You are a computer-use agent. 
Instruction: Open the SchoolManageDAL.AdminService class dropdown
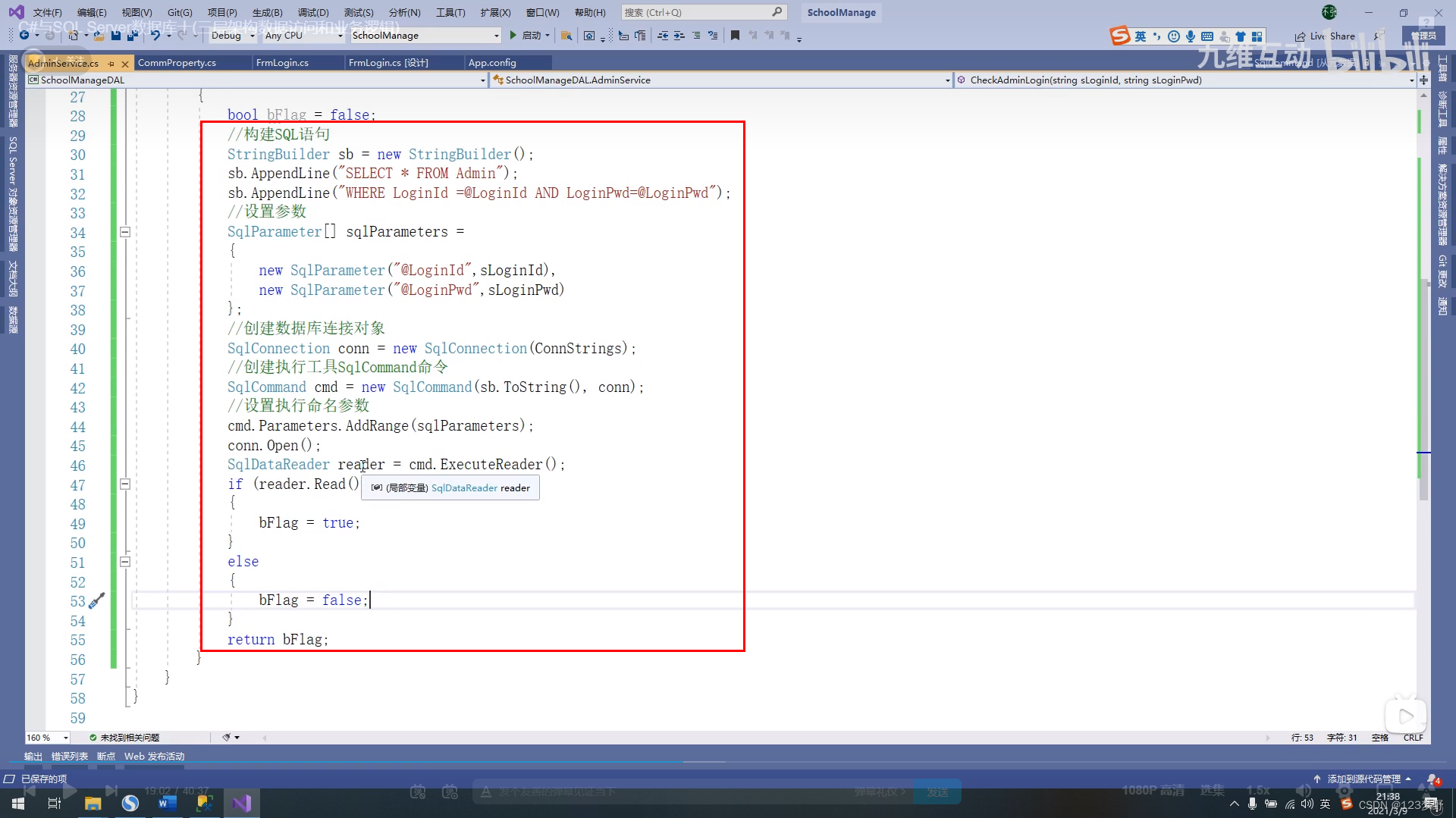pyautogui.click(x=721, y=80)
